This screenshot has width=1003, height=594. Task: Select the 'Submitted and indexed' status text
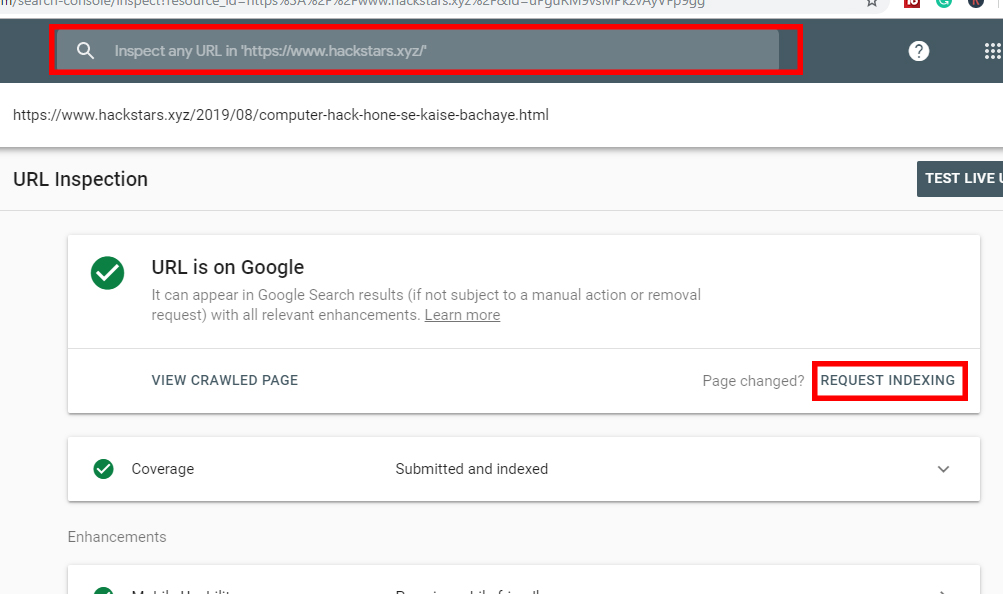tap(471, 469)
